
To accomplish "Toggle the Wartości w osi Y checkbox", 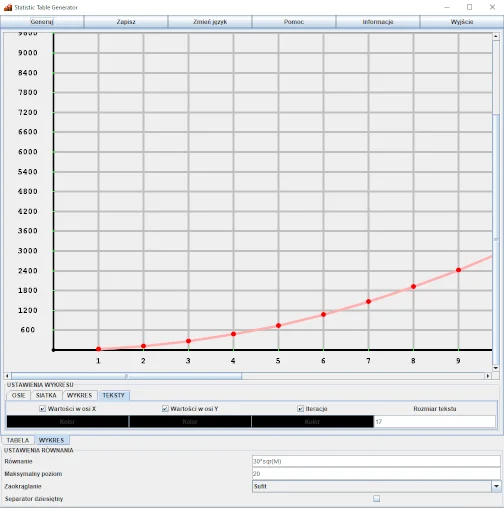I will (x=165, y=409).
